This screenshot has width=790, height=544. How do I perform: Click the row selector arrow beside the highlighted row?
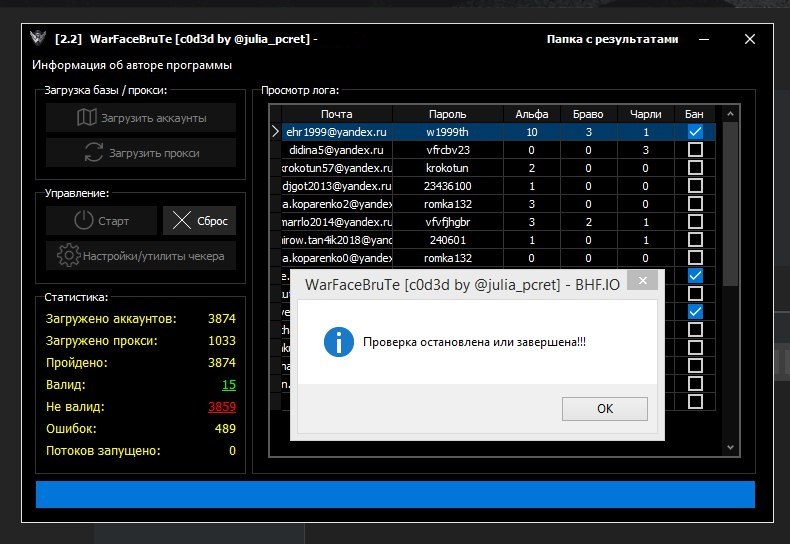(x=275, y=131)
